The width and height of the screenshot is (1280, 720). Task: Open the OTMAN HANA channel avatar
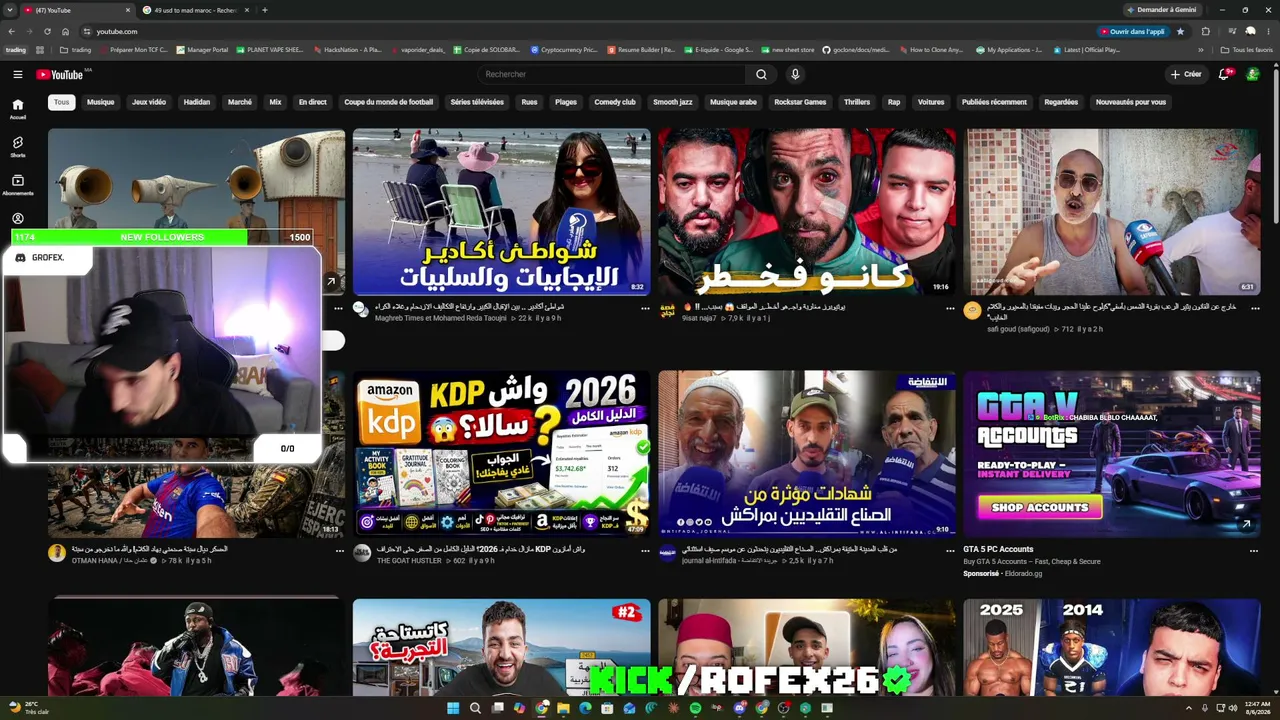point(57,553)
